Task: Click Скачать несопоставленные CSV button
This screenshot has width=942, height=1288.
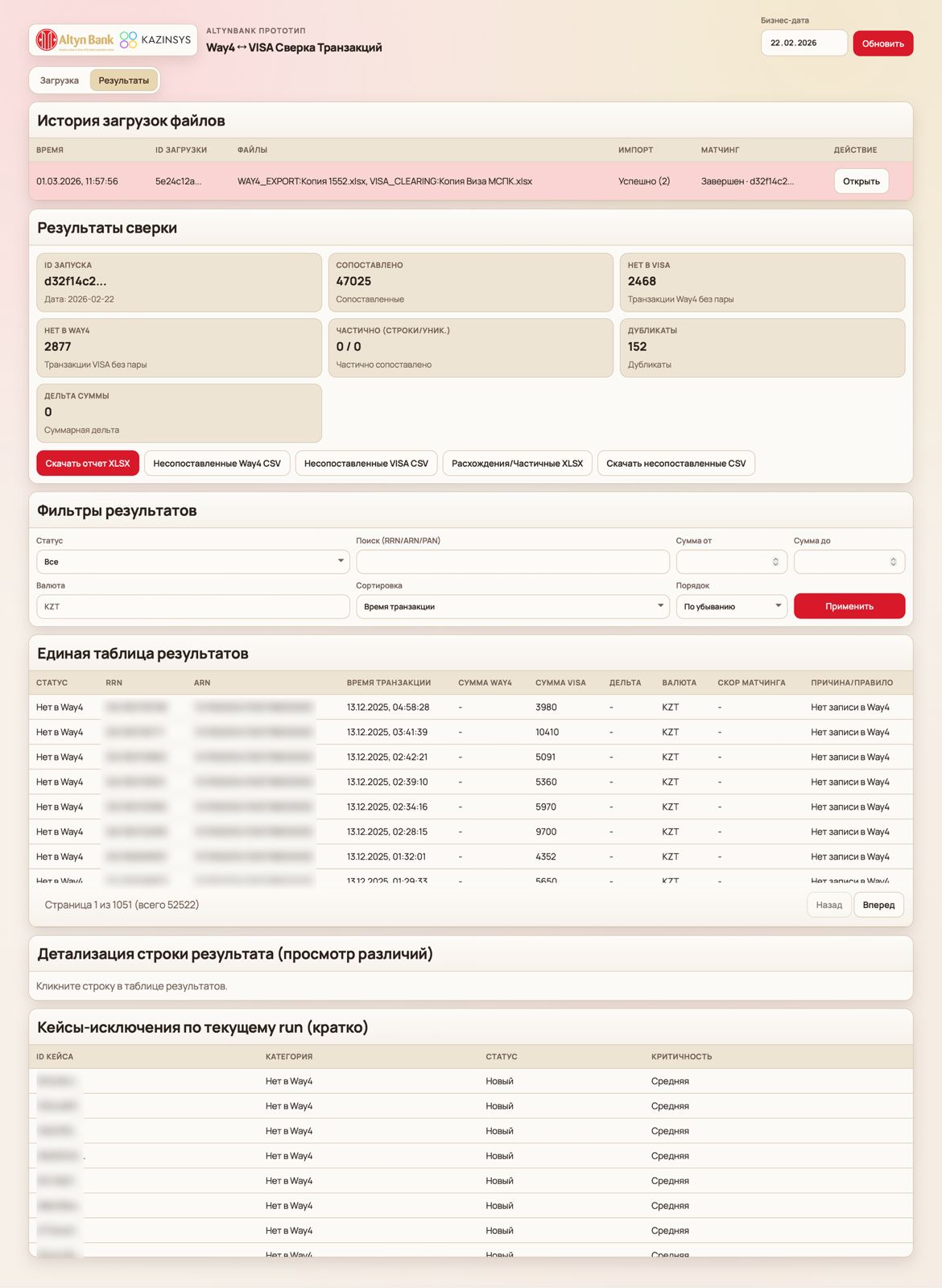Action: [676, 464]
